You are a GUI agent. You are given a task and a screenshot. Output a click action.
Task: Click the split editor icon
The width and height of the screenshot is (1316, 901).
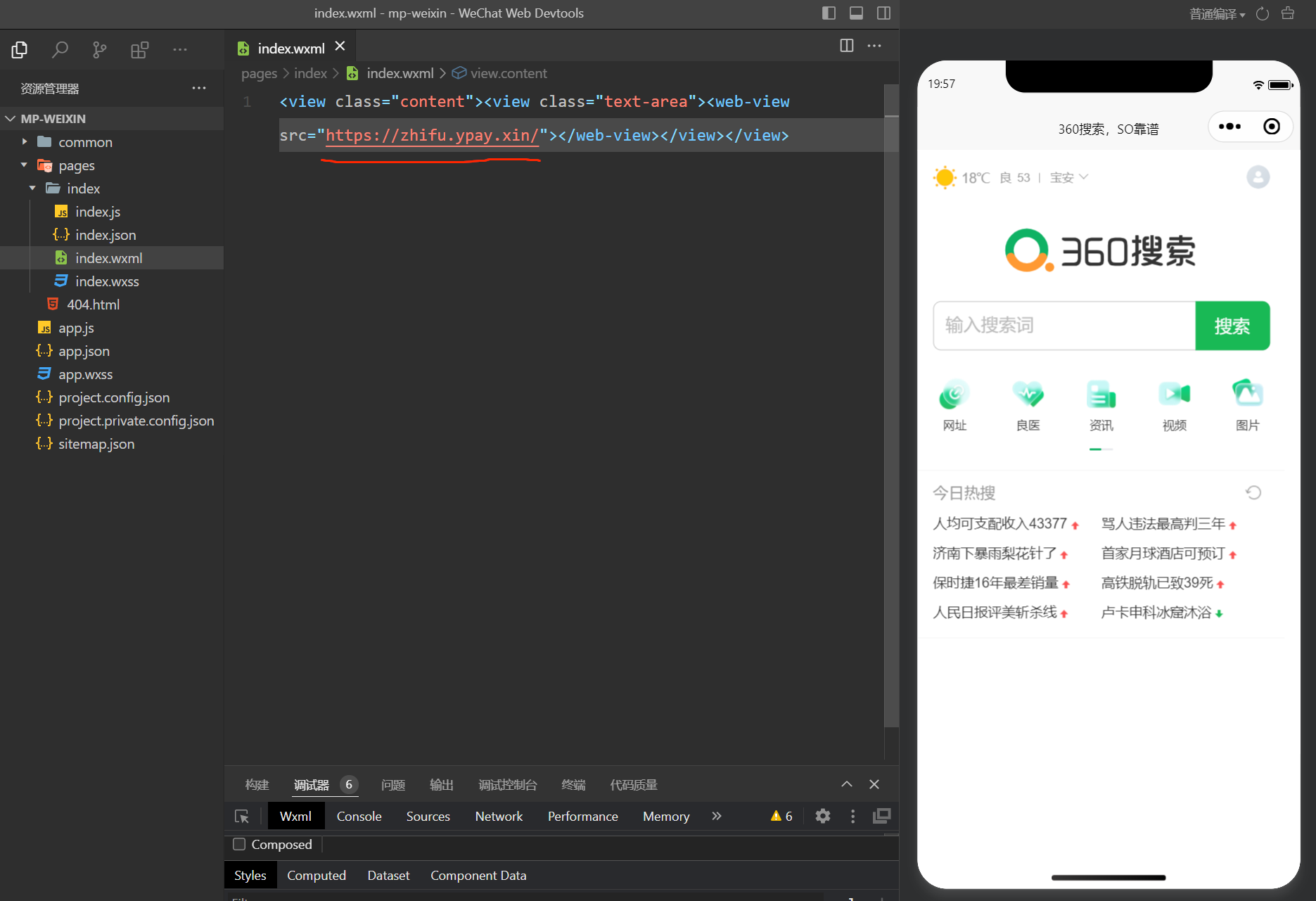pos(846,46)
